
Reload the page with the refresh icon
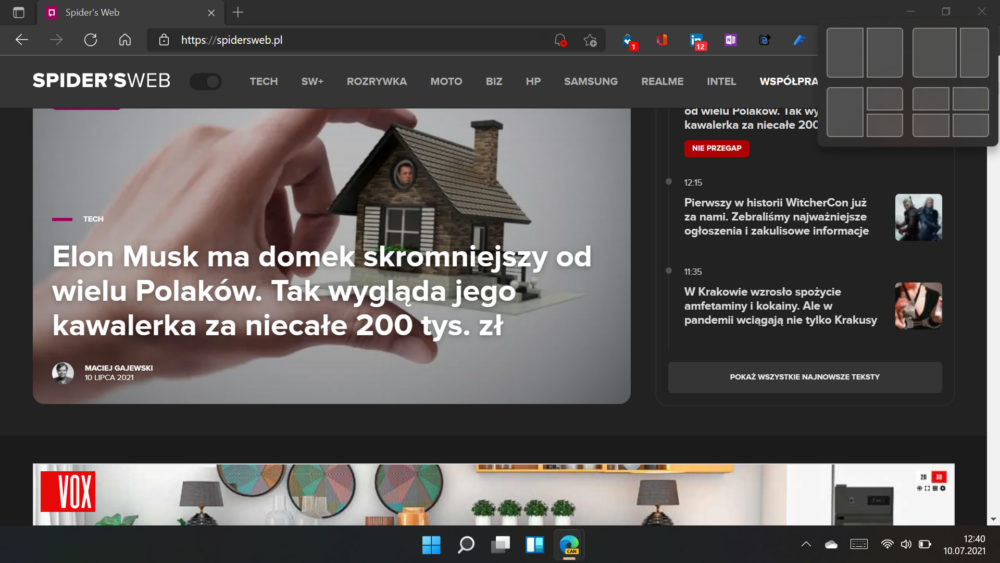pyautogui.click(x=91, y=40)
